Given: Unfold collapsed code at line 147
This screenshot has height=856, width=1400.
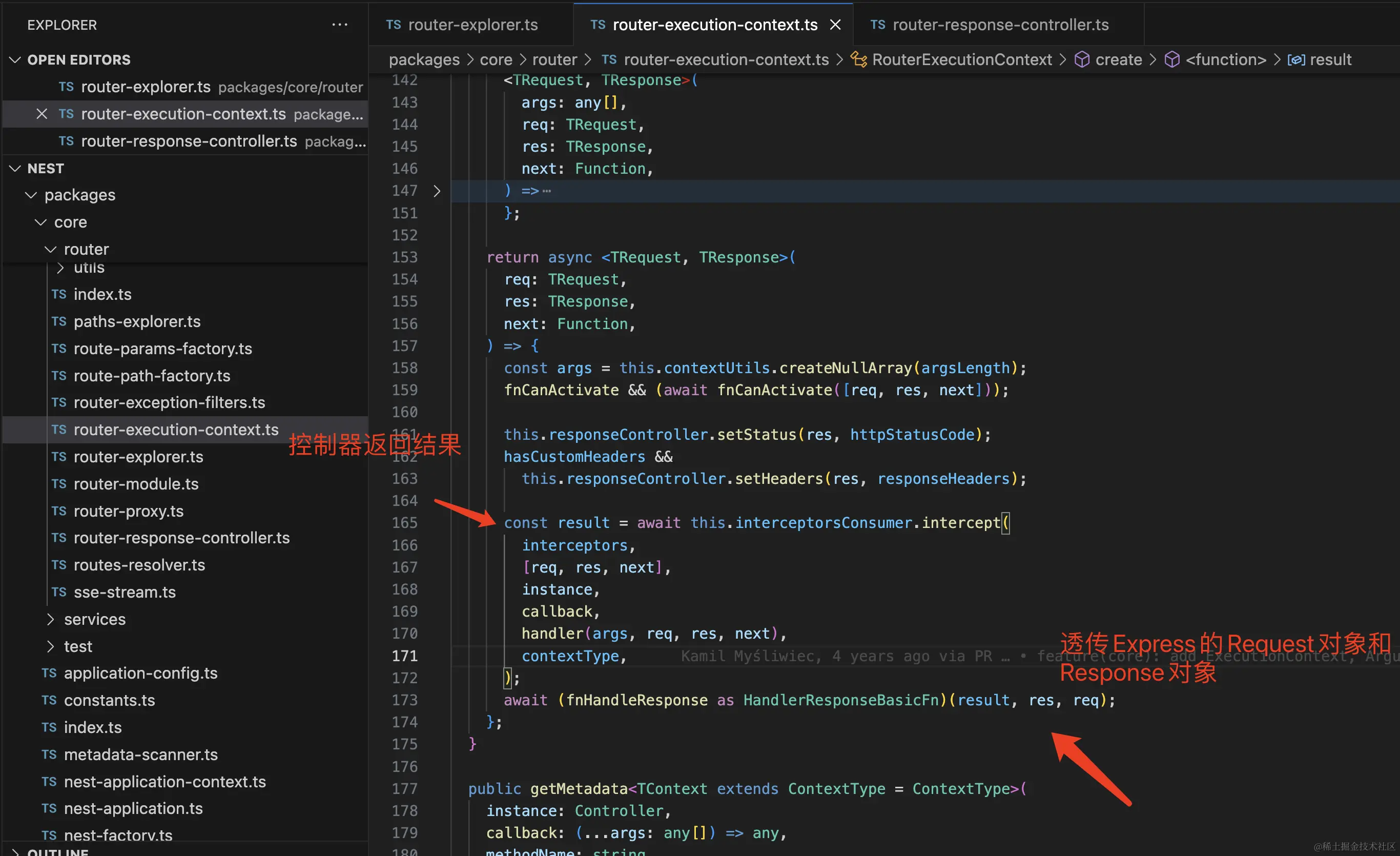Looking at the screenshot, I should tap(437, 191).
